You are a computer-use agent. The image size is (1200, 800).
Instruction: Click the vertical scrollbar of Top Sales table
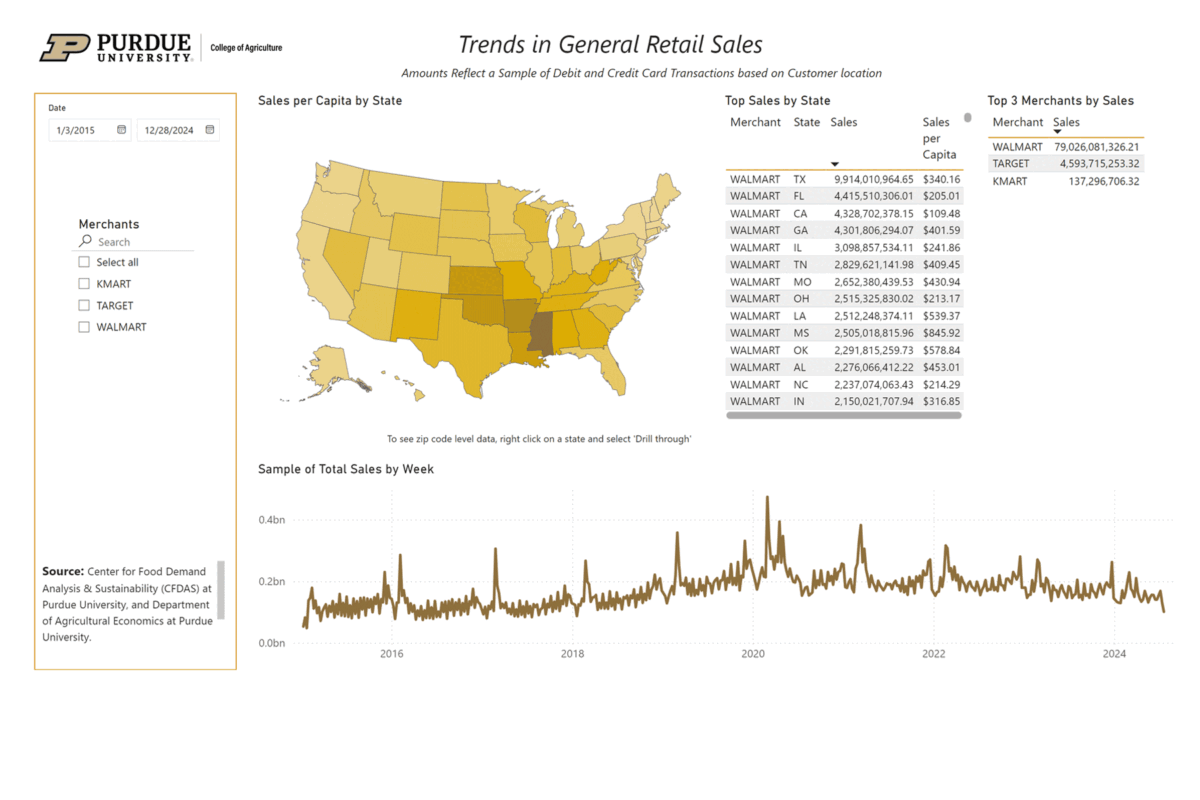point(967,118)
